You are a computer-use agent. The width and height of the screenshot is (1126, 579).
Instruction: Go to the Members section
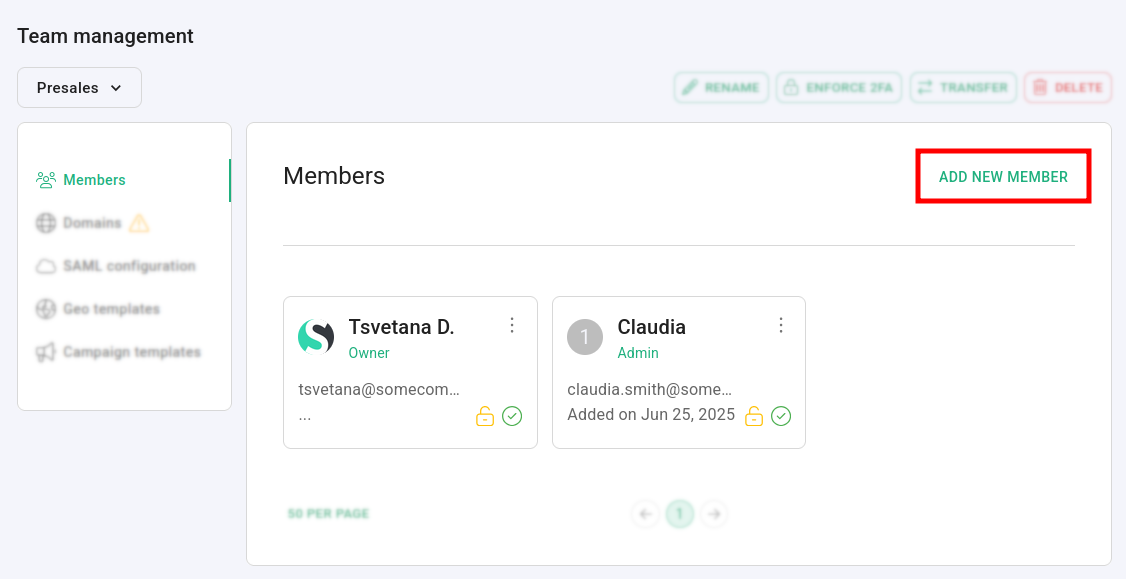click(94, 180)
